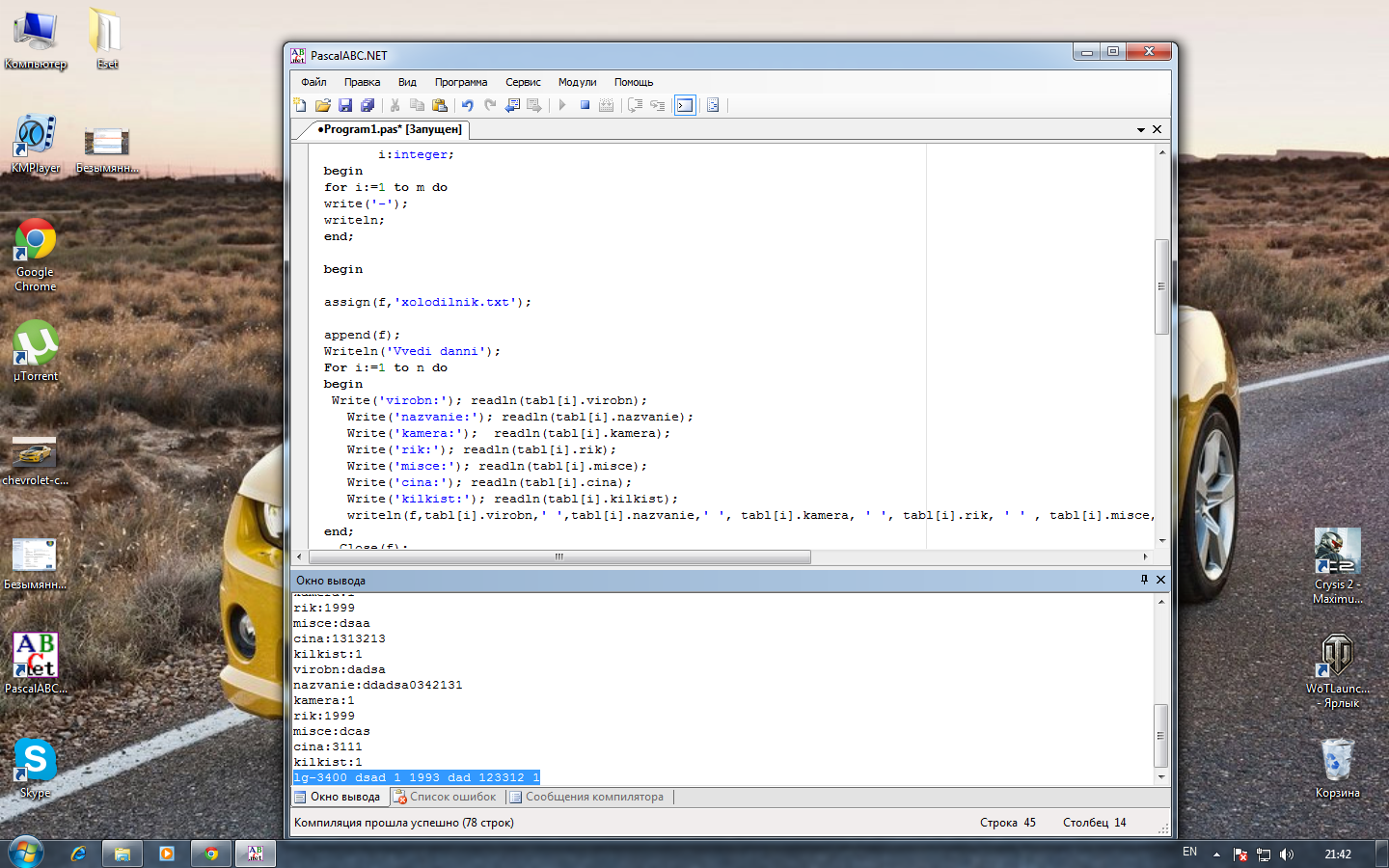This screenshot has width=1389, height=868.
Task: Expand the open documents list arrow
Action: coord(1141,129)
